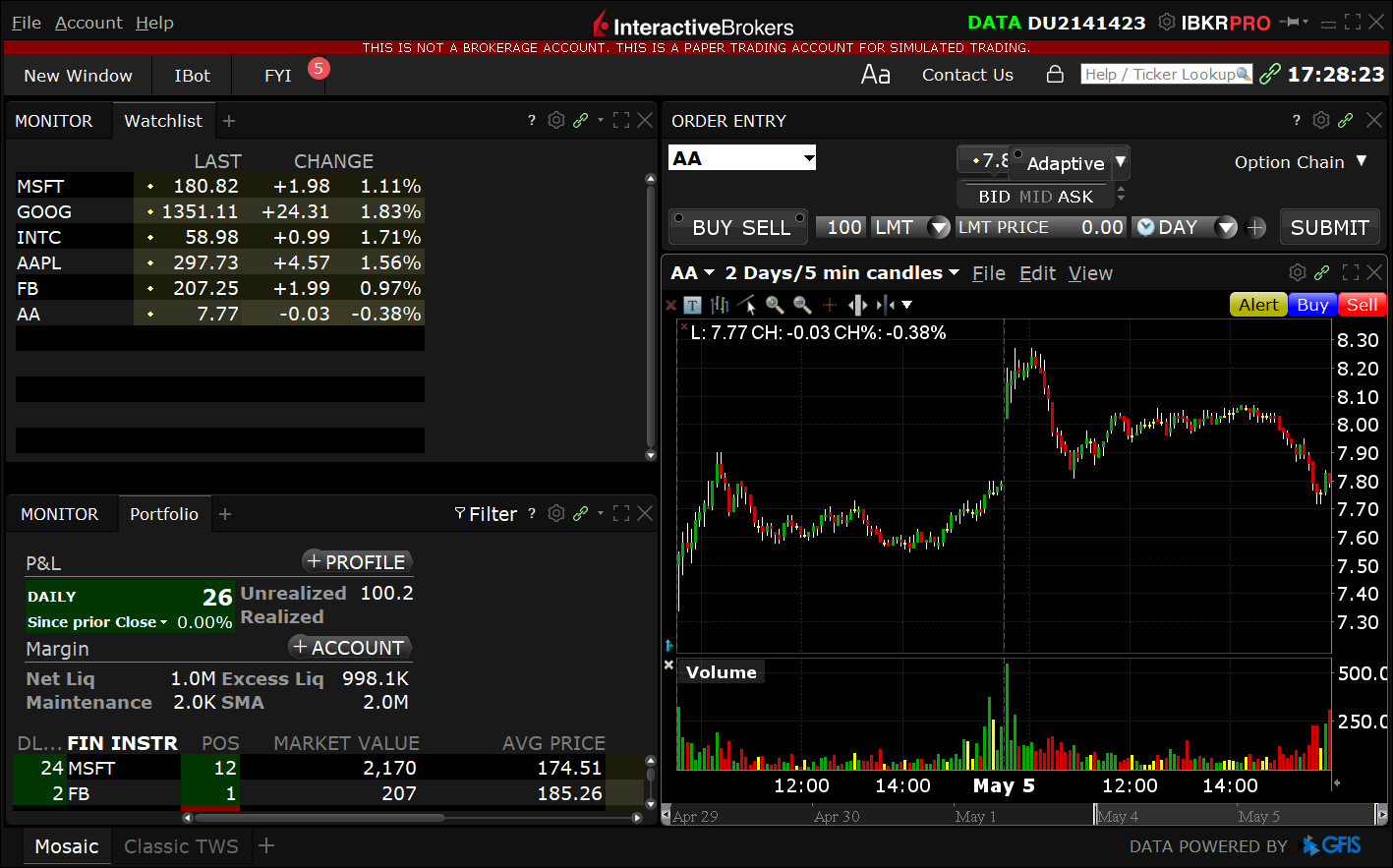This screenshot has height=868, width=1393.
Task: Open the LMT order type dropdown
Action: click(x=938, y=227)
